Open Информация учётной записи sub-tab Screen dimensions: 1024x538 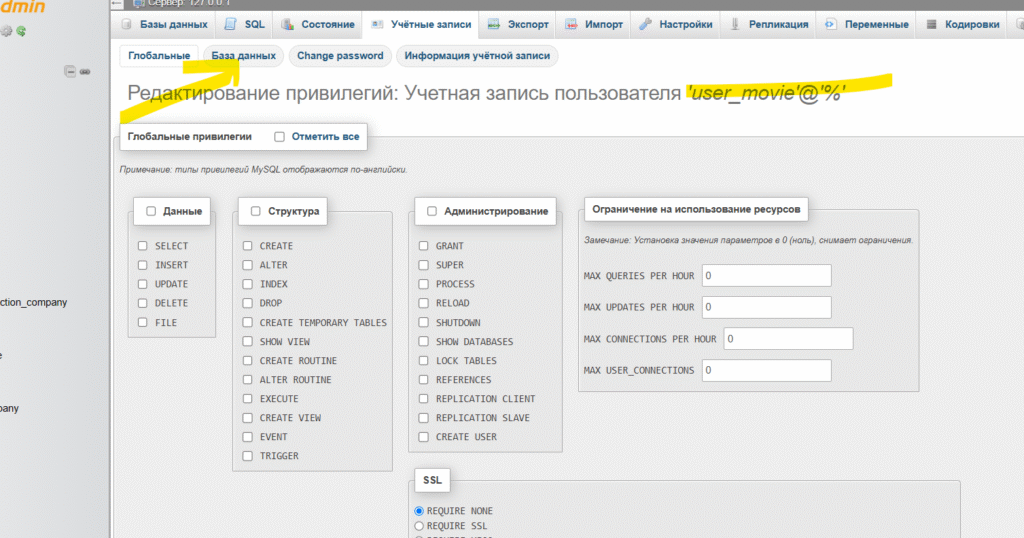point(477,55)
